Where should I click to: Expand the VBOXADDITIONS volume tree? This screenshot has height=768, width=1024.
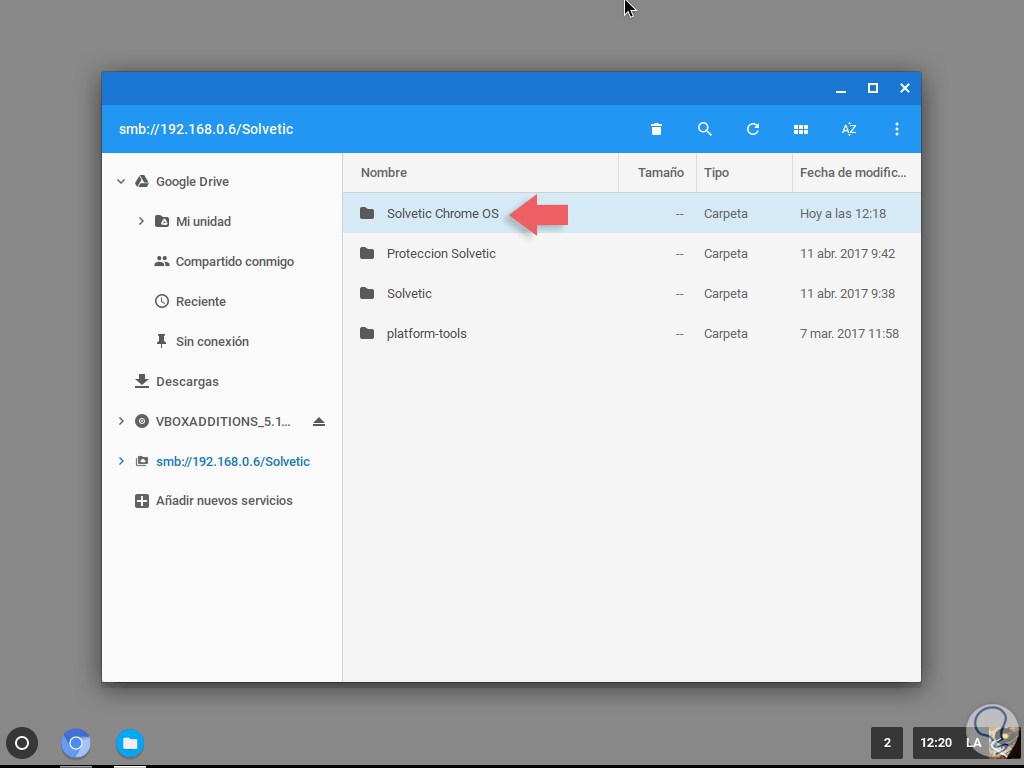click(121, 422)
